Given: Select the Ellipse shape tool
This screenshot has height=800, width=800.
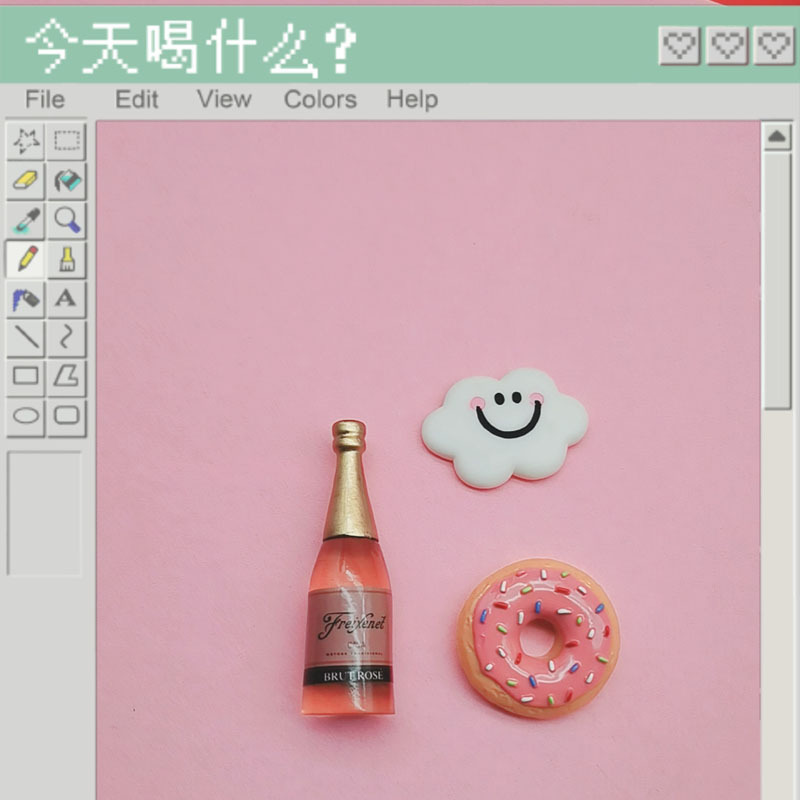Looking at the screenshot, I should [x=26, y=418].
